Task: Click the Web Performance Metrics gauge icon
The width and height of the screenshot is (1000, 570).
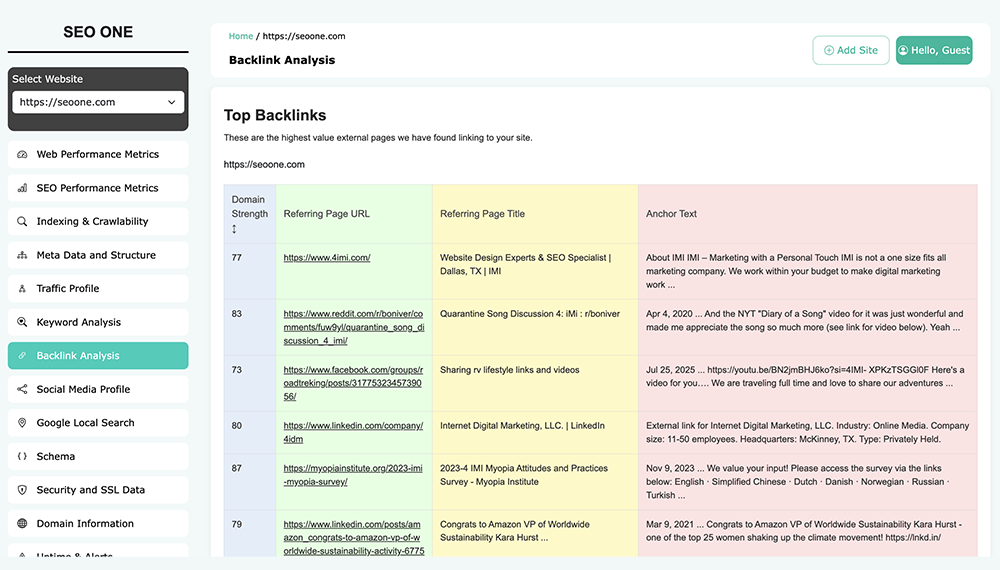Action: click(23, 155)
